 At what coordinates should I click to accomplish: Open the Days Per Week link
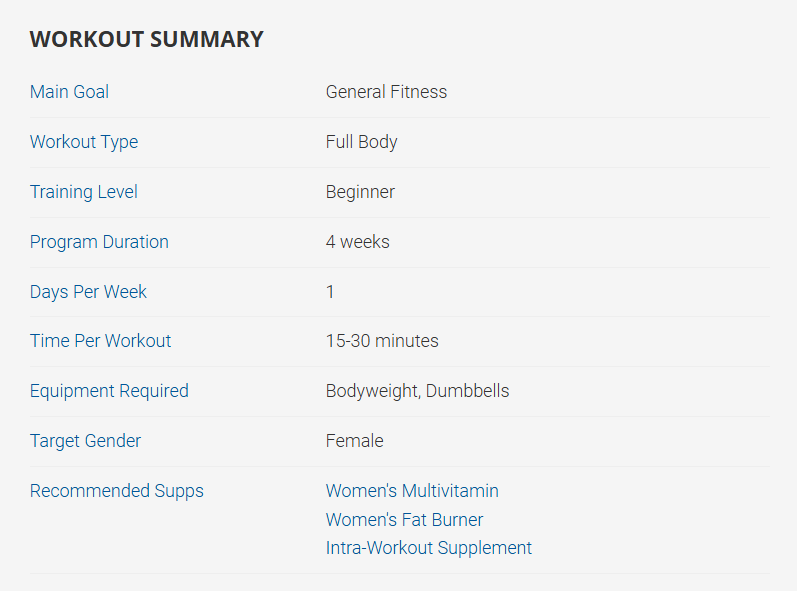coord(88,292)
